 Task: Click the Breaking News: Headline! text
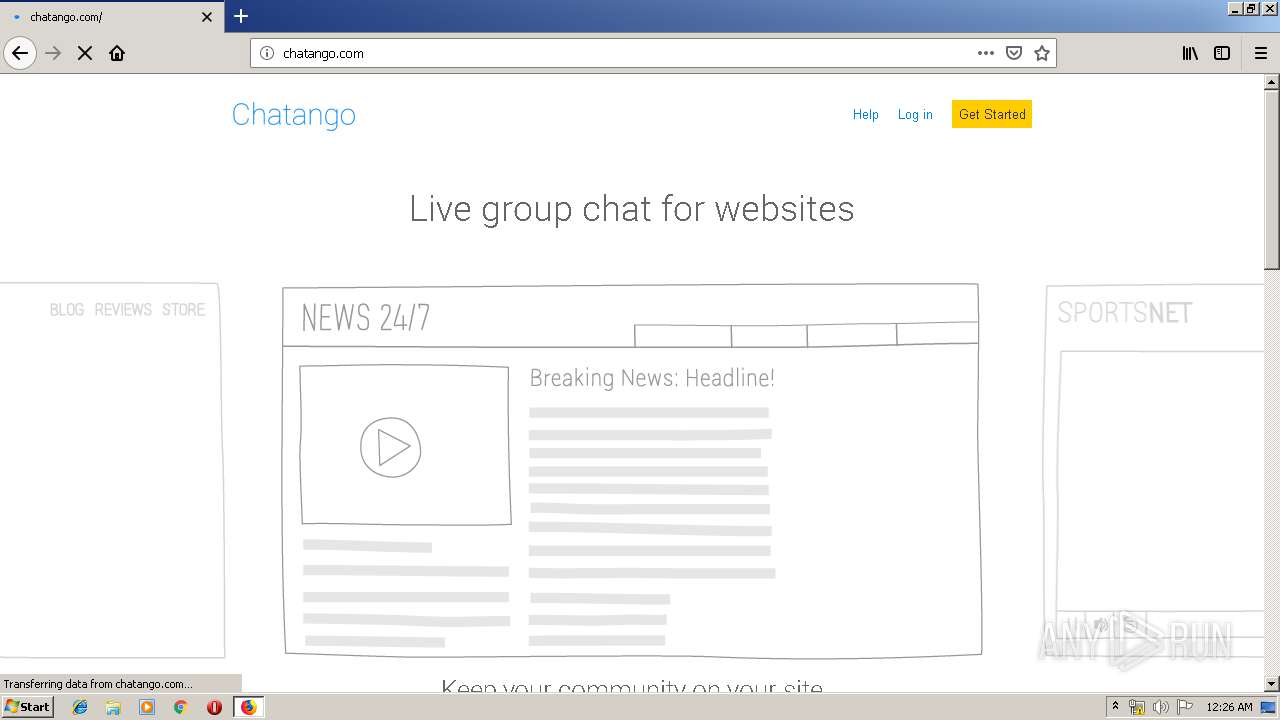[652, 378]
